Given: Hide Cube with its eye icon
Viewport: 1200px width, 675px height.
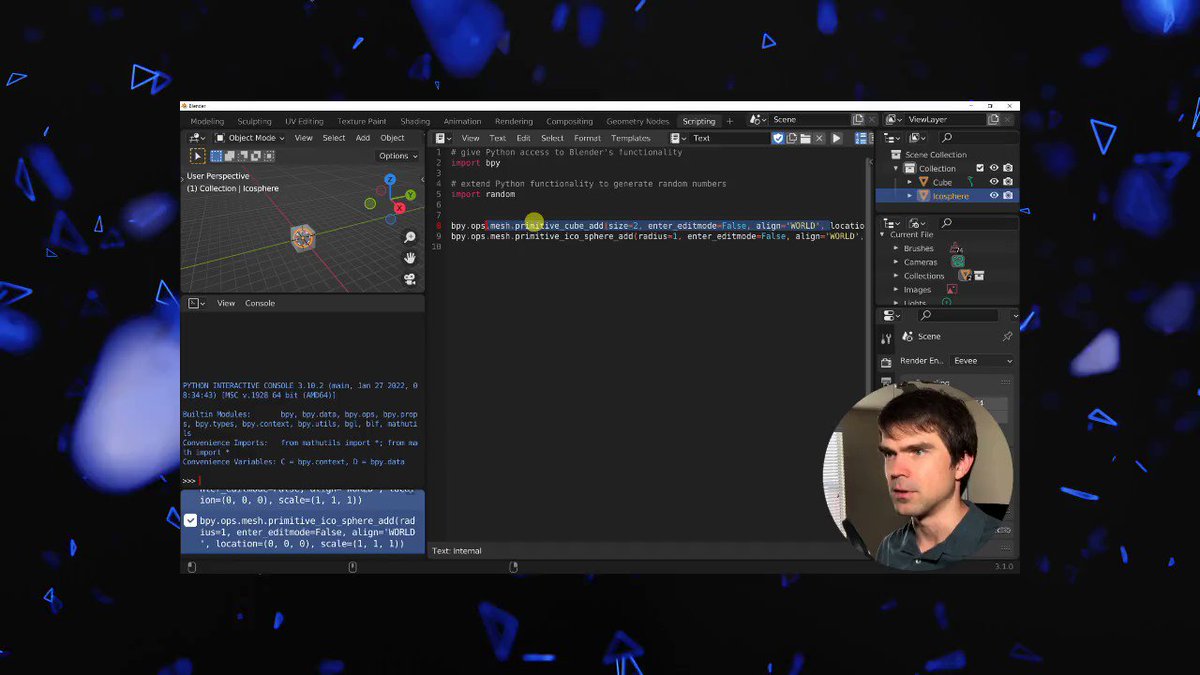Looking at the screenshot, I should 994,182.
